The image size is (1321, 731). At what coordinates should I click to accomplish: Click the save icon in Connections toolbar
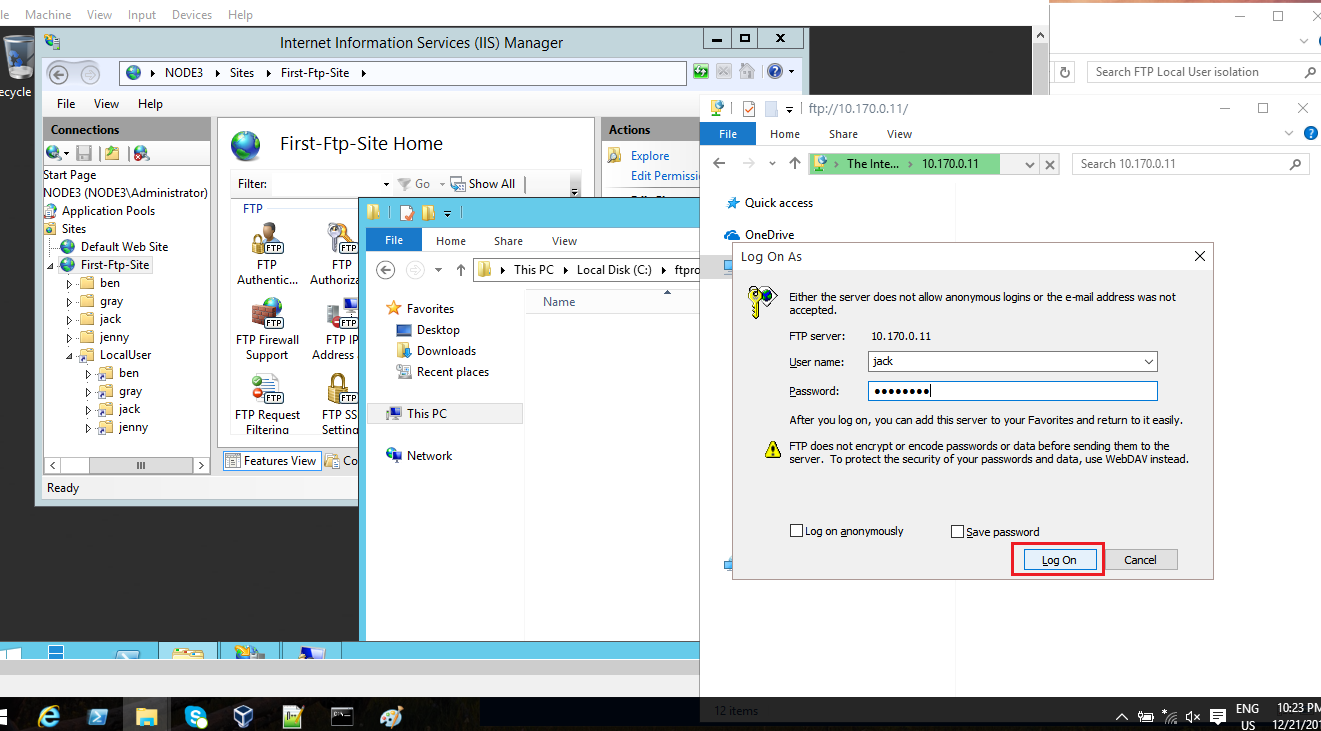(x=84, y=153)
